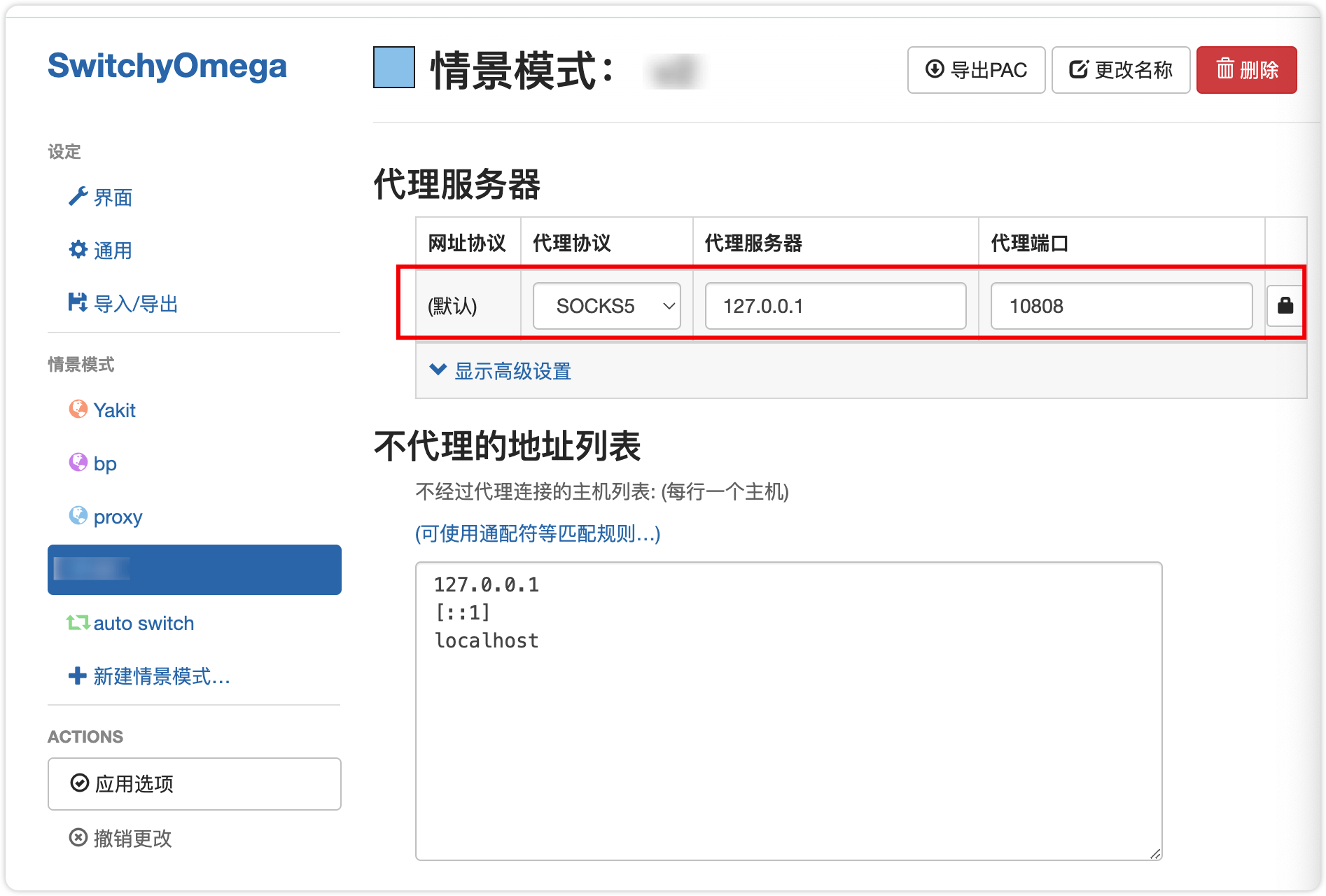
Task: Open the 导入/导出 import export page
Action: coord(137,304)
